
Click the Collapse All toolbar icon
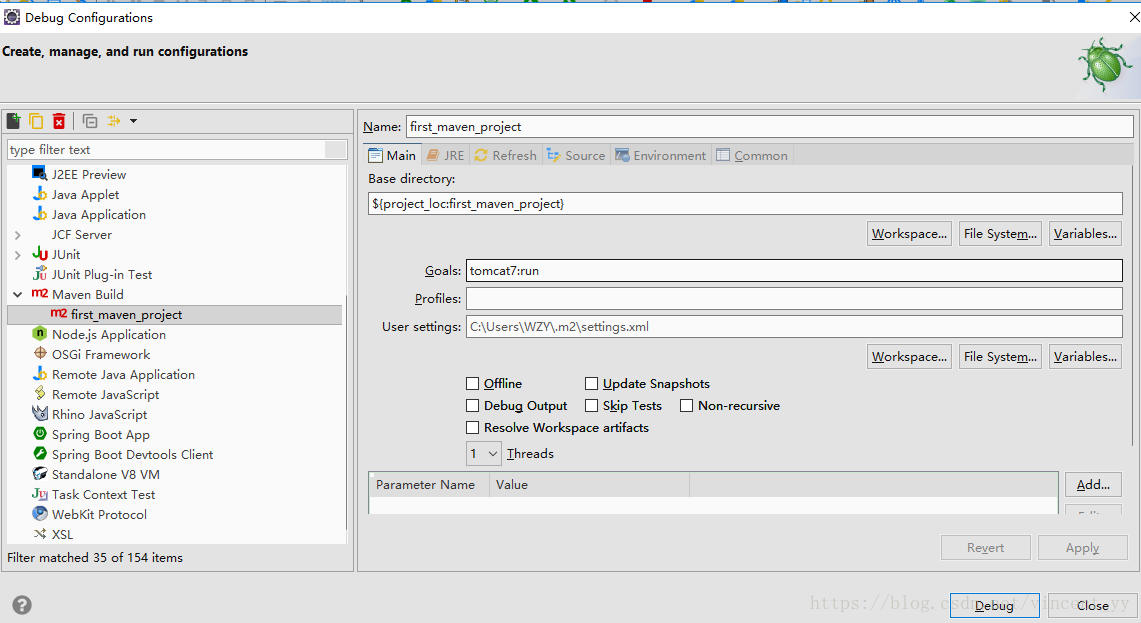tap(90, 121)
